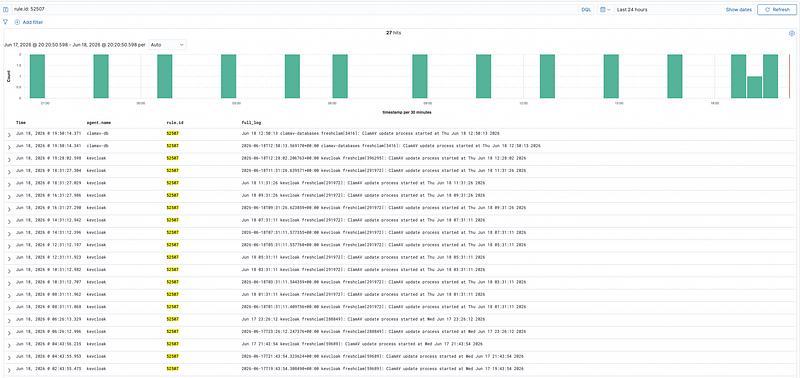
Task: Select the histogram bar at 21:00
Action: pyautogui.click(x=37, y=76)
